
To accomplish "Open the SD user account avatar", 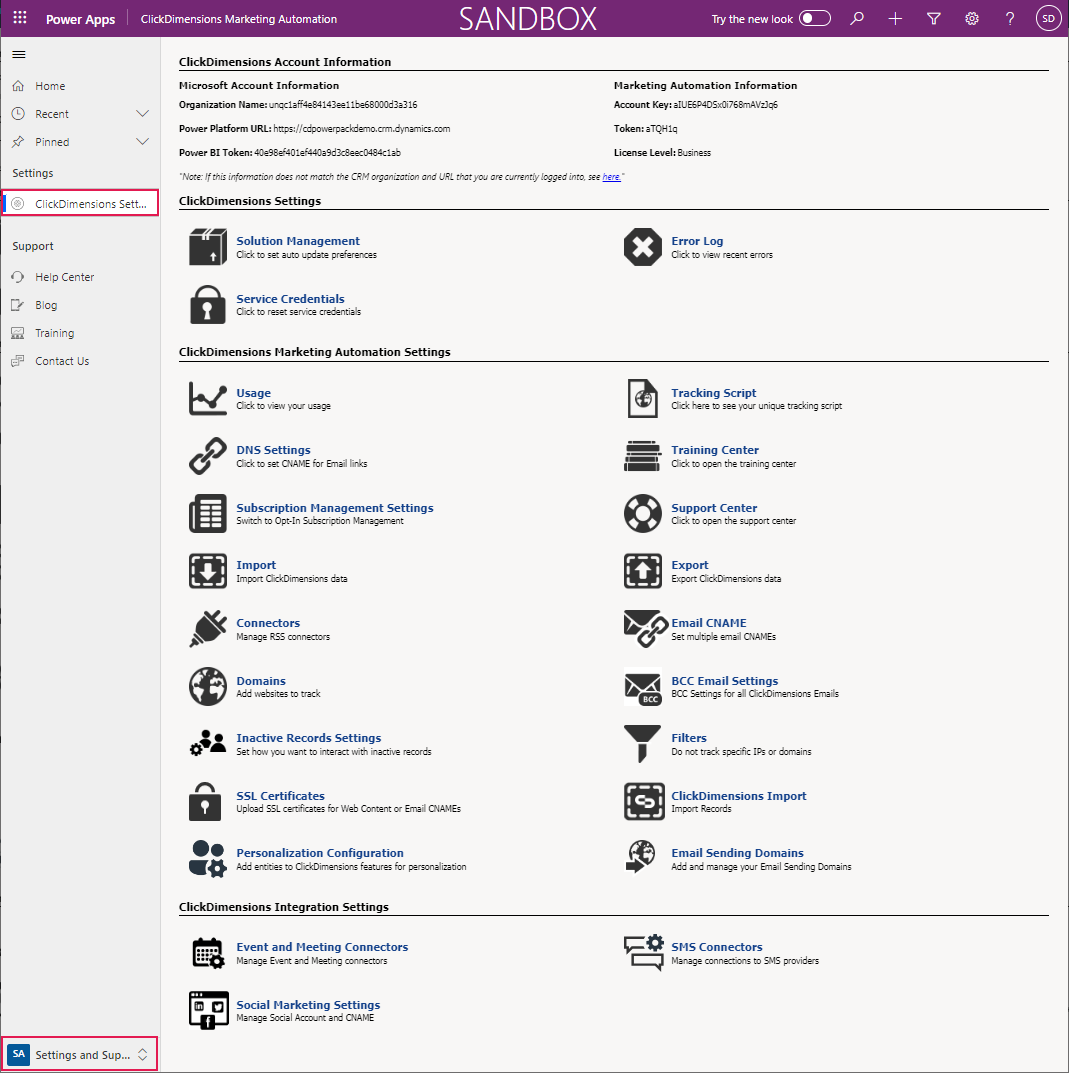I will [1048, 18].
